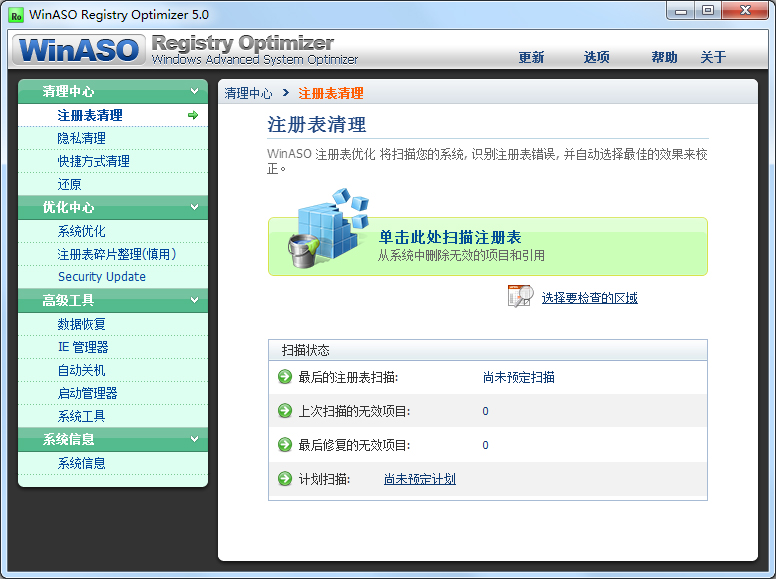Collapse the 高级工具 sidebar section
This screenshot has height=579, width=776.
[x=193, y=300]
